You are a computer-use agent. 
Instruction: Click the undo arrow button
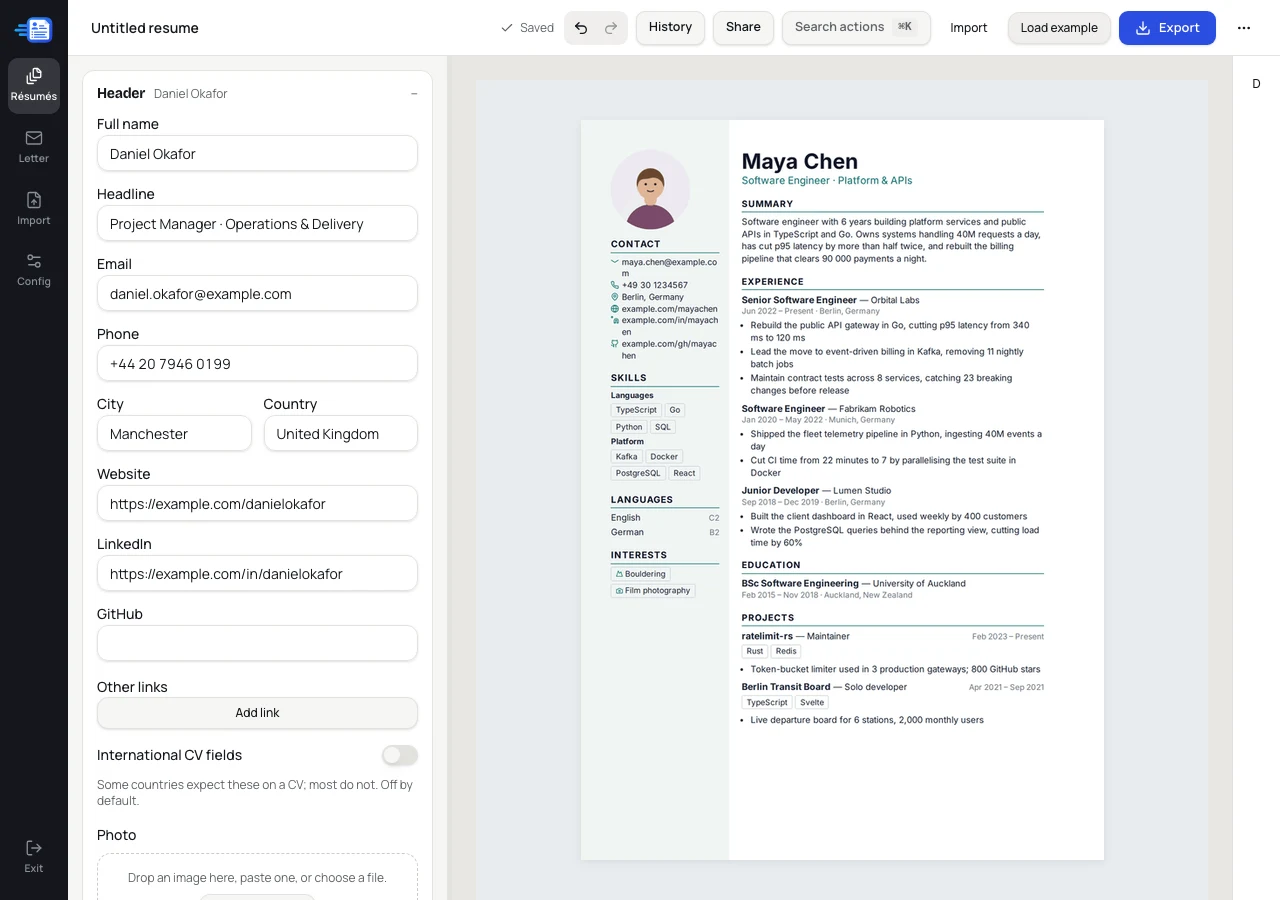tap(581, 28)
